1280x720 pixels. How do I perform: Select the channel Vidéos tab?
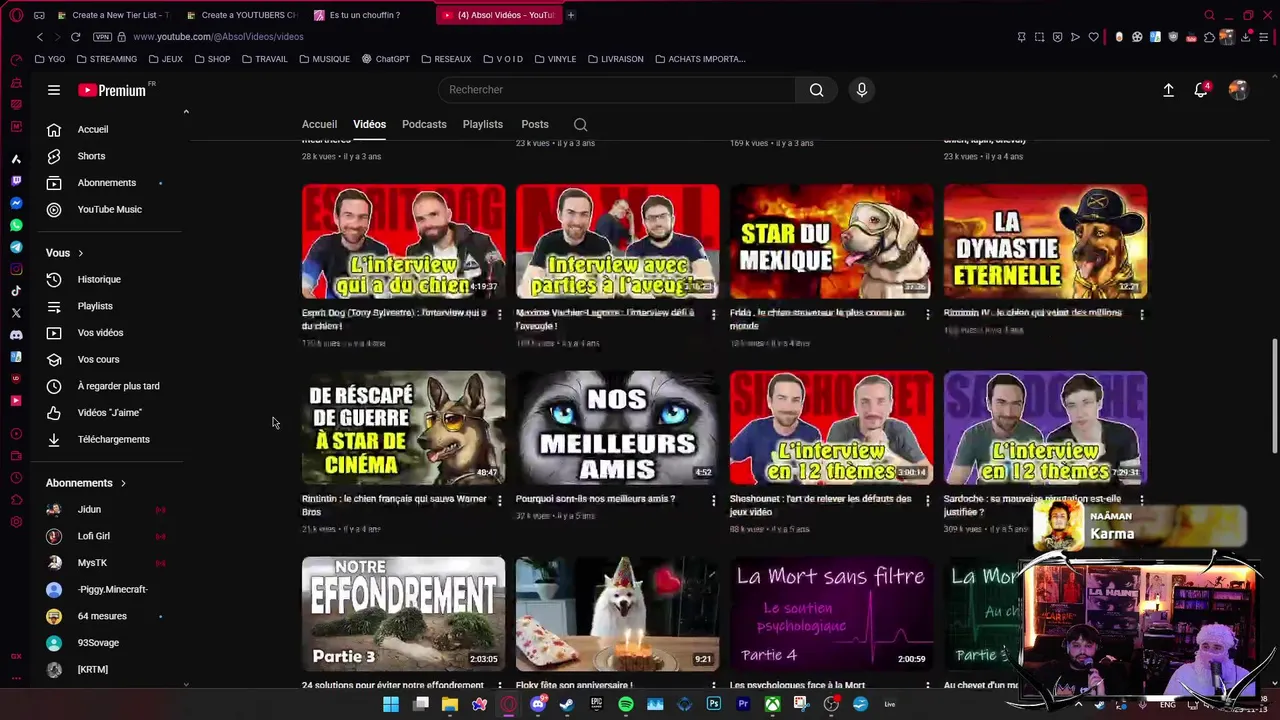click(369, 124)
